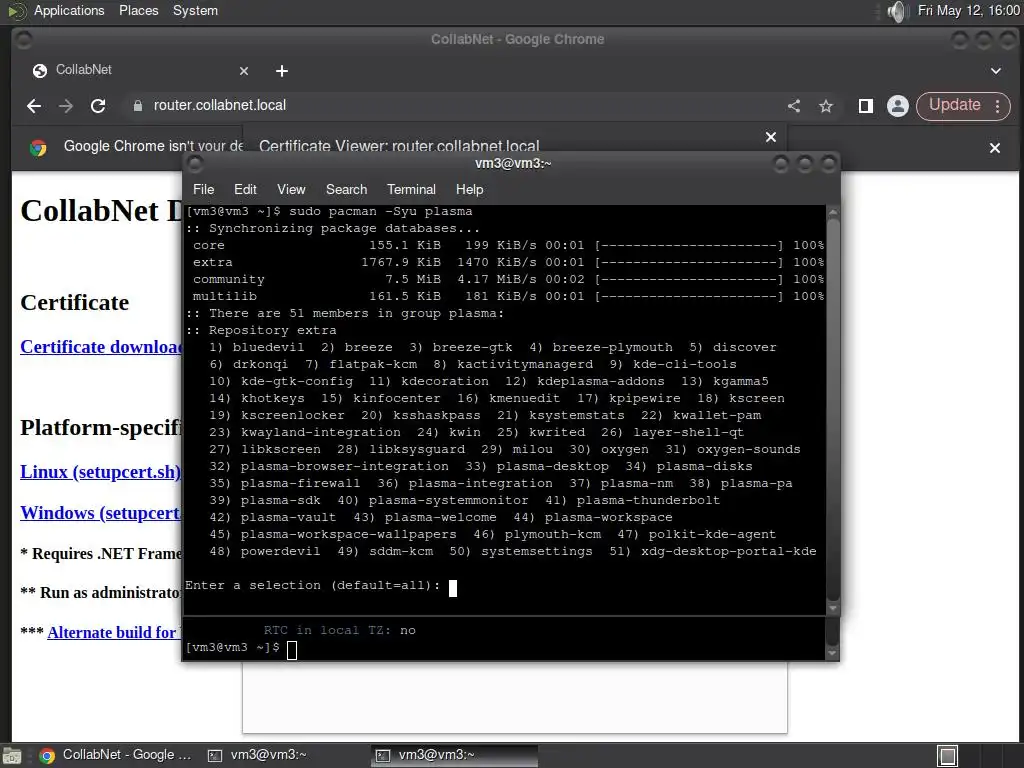The height and width of the screenshot is (768, 1024).
Task: Close the CollabNet tab
Action: click(x=244, y=71)
